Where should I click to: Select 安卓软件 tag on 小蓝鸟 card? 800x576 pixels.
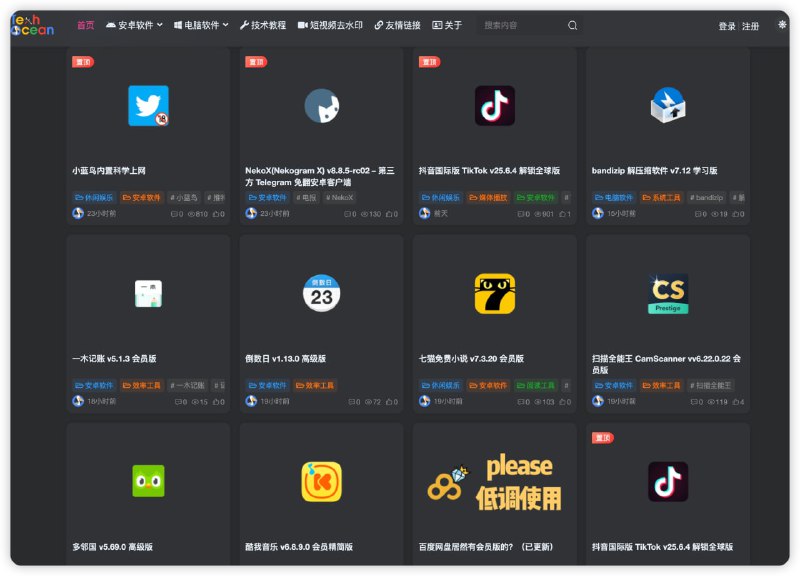coord(141,197)
